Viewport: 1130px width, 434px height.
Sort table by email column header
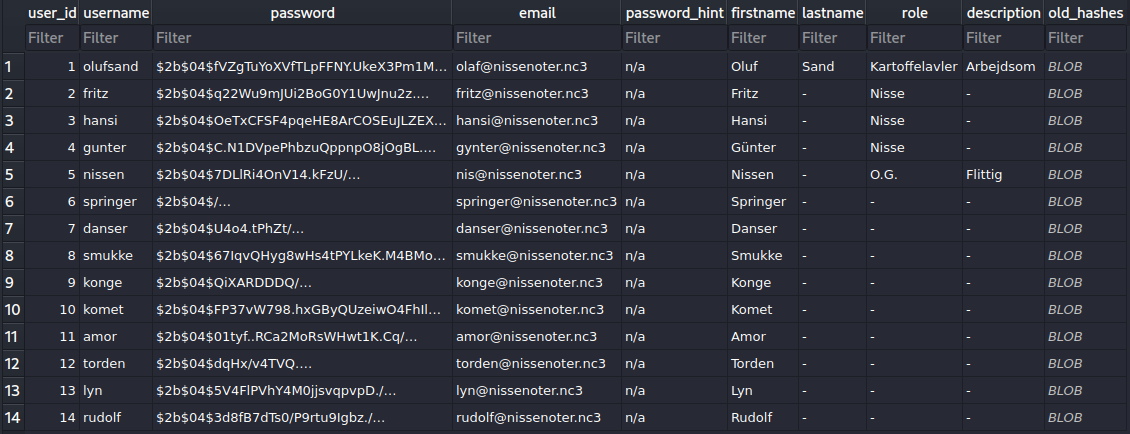537,13
